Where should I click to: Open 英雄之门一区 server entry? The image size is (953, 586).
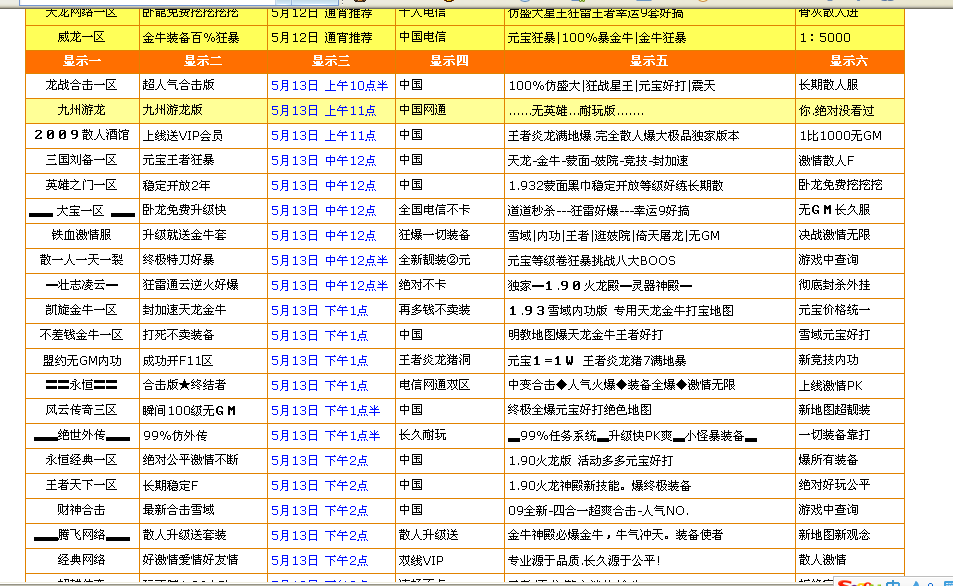pyautogui.click(x=81, y=186)
